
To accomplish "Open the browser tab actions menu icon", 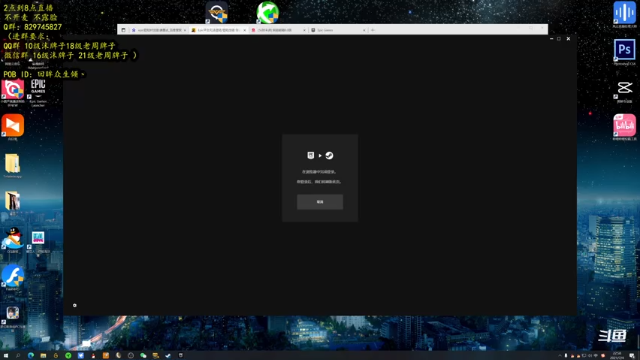I will [123, 30].
